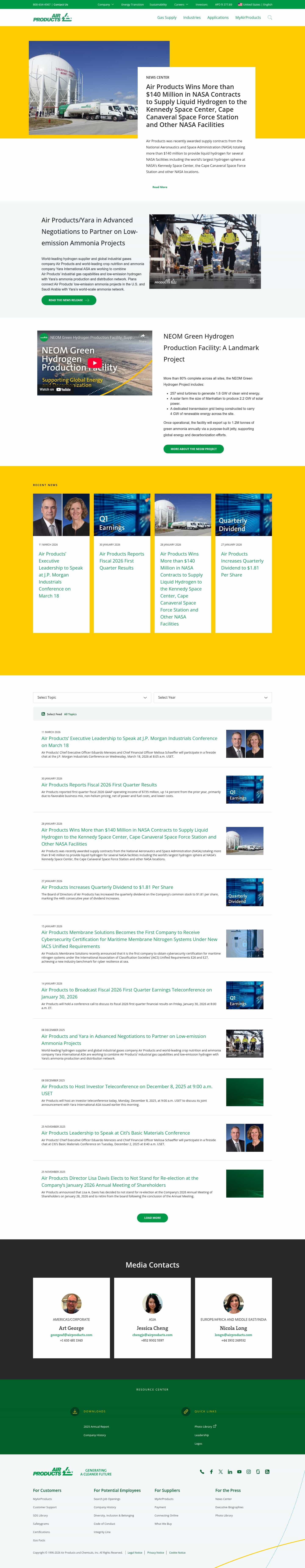Email Art George media contact
This screenshot has width=305, height=1568.
click(x=71, y=1335)
